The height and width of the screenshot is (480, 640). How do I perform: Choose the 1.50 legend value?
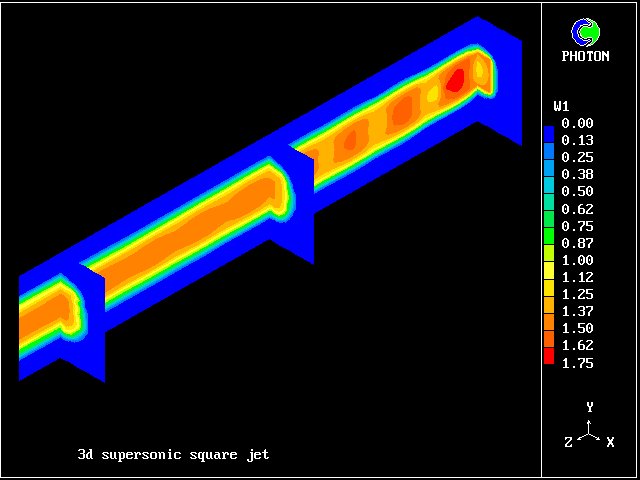coord(577,329)
